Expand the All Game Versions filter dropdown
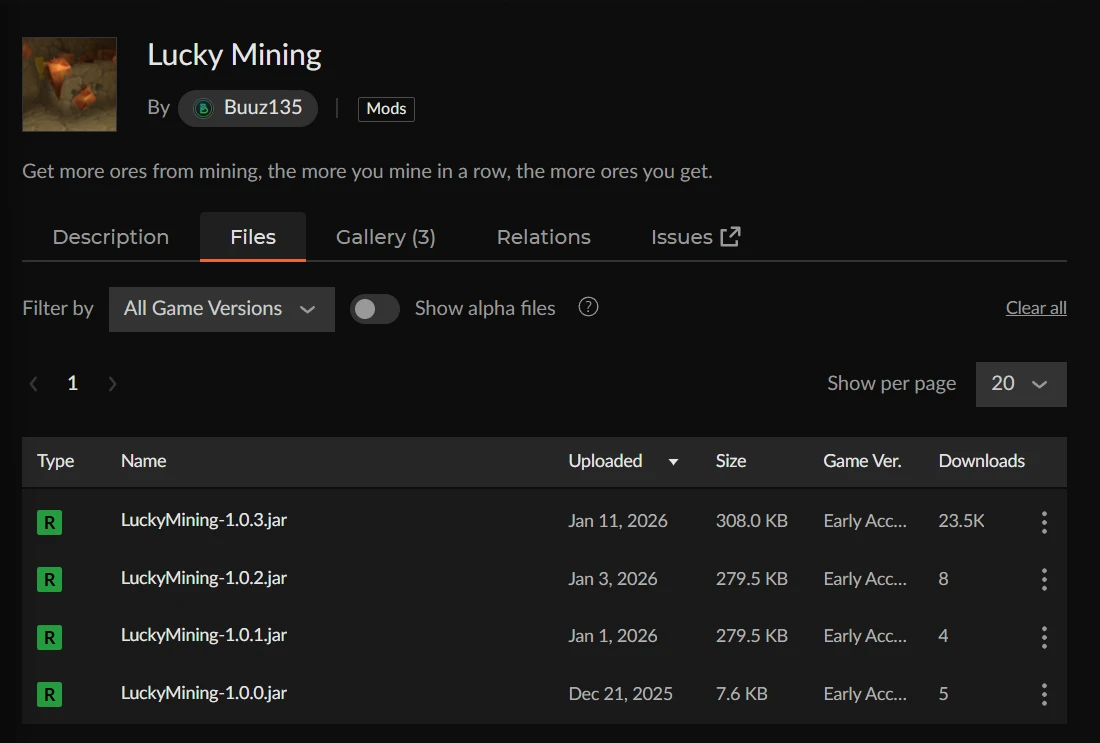The width and height of the screenshot is (1100, 743). (x=221, y=309)
